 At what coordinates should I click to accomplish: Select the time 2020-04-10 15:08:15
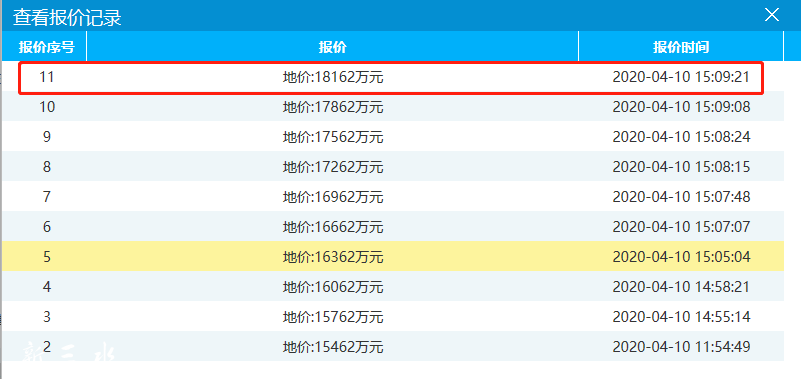[x=681, y=167]
